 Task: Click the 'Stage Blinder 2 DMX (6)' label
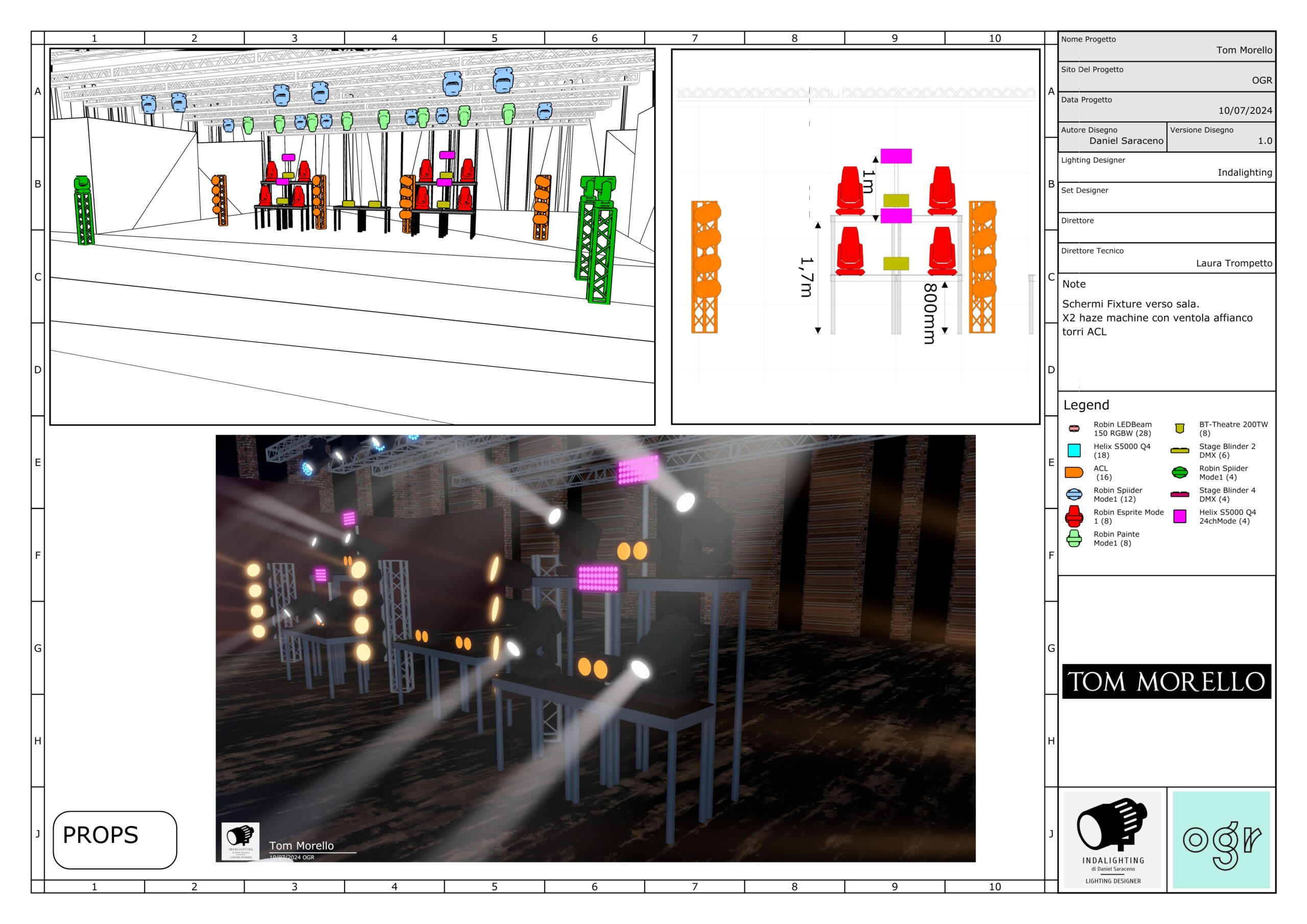1227,451
